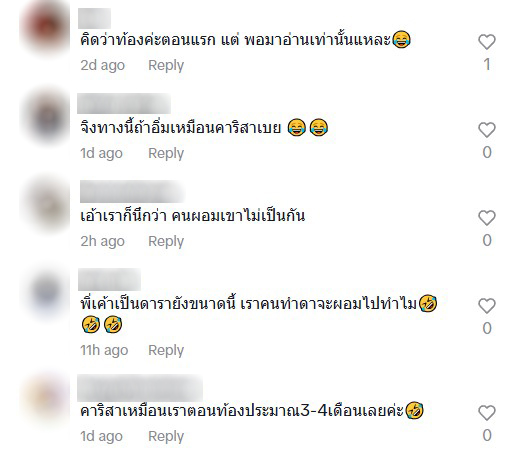Screen dimensions: 524x462
Task: Reply to first comment posted 1d ago
Action: (166, 153)
